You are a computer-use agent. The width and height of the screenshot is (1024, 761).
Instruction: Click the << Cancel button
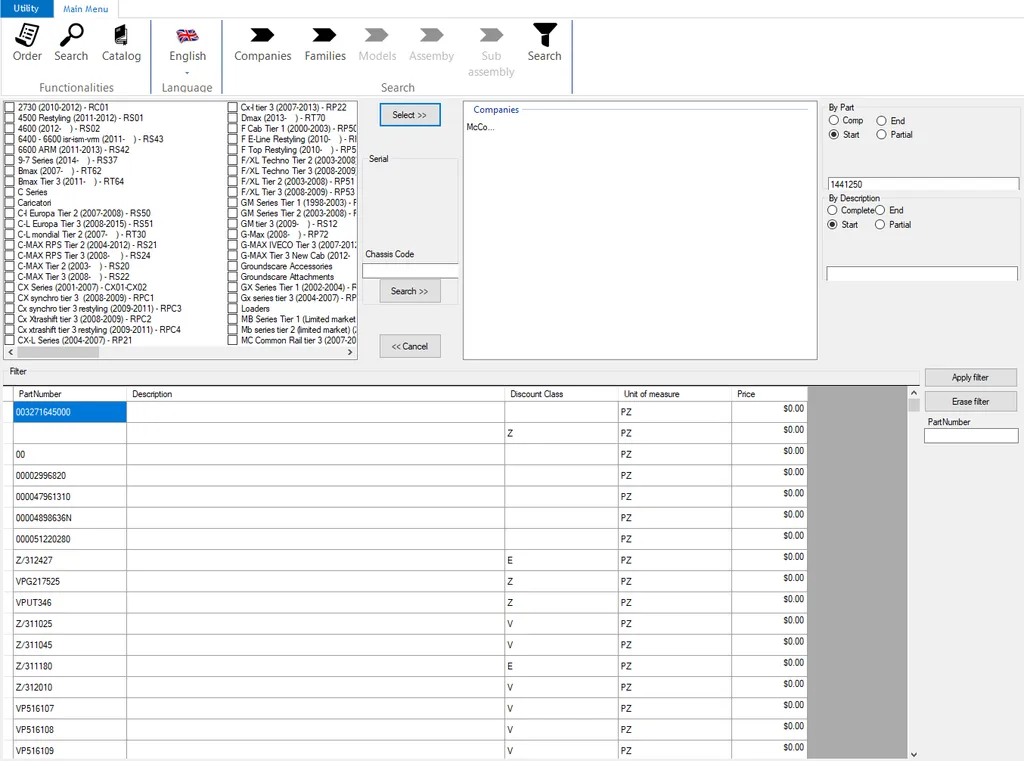[x=409, y=346]
